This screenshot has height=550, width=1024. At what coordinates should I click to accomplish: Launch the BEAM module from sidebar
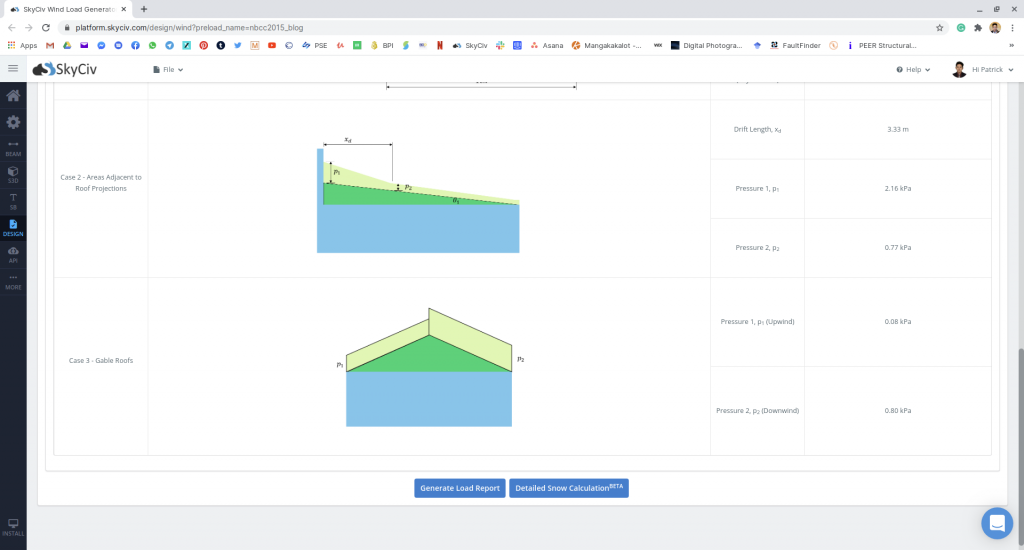point(13,147)
